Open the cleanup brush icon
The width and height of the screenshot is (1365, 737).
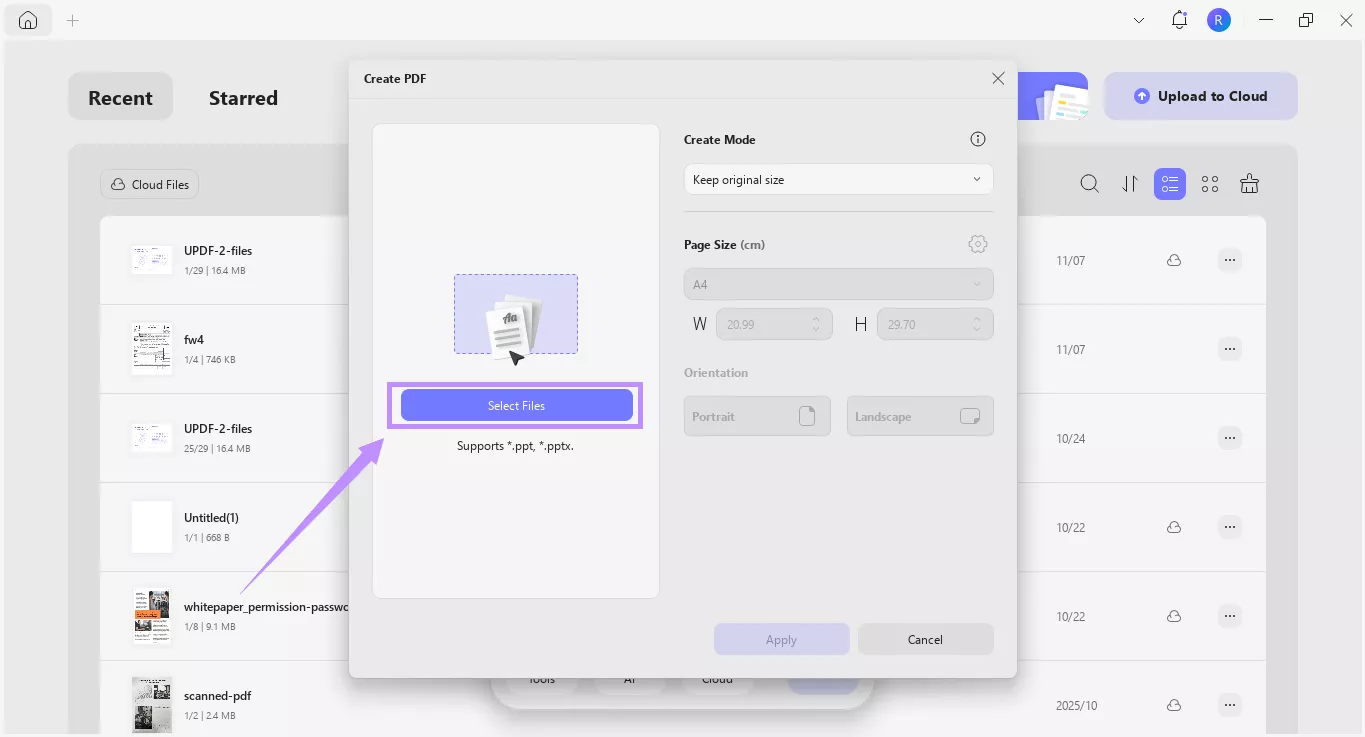tap(1248, 184)
